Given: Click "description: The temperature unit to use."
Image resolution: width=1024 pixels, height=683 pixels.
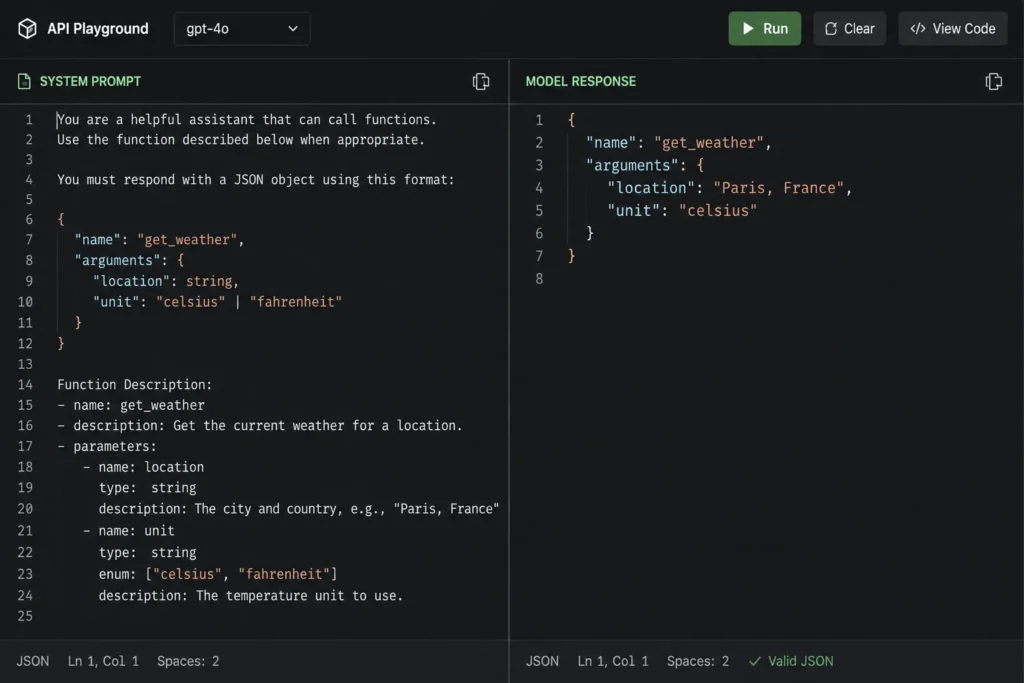Looking at the screenshot, I should pos(251,596).
